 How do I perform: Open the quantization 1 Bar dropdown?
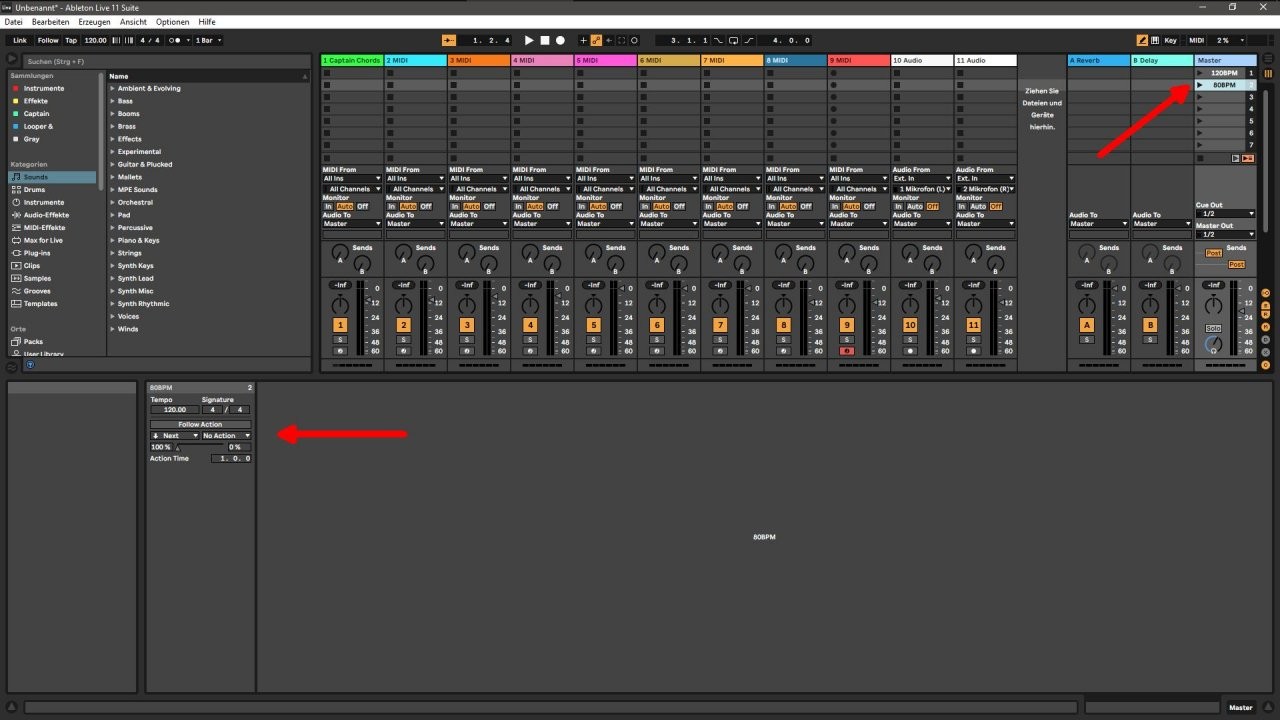coord(208,40)
